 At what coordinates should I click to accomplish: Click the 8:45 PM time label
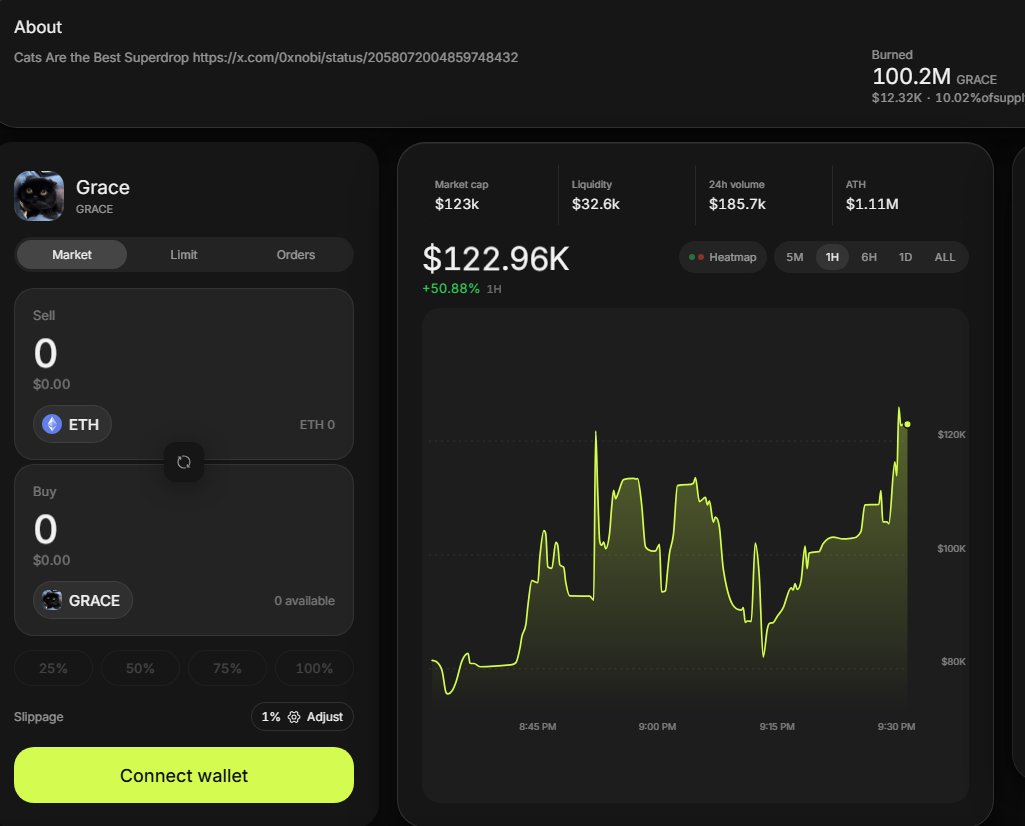[x=537, y=727]
